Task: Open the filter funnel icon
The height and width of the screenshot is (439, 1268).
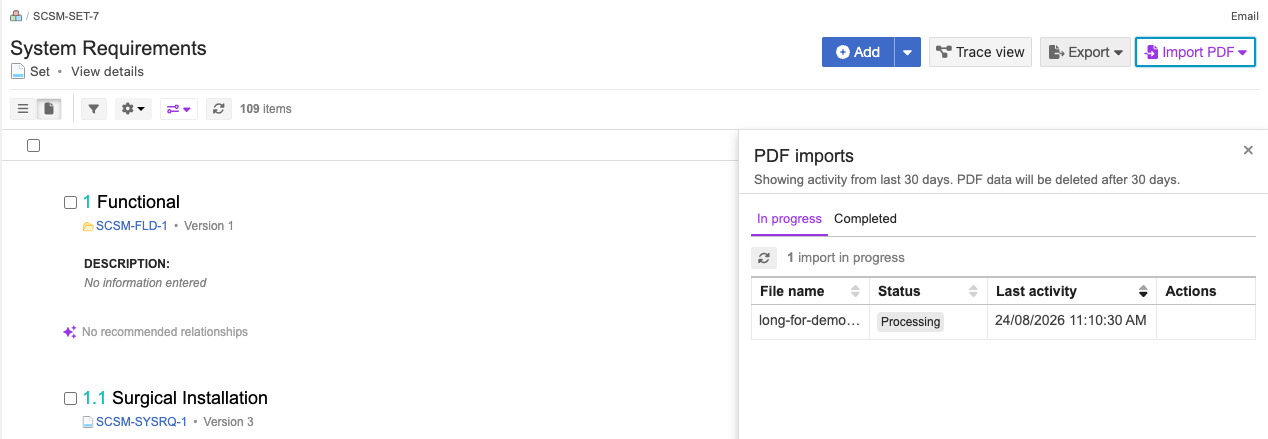Action: 93,108
